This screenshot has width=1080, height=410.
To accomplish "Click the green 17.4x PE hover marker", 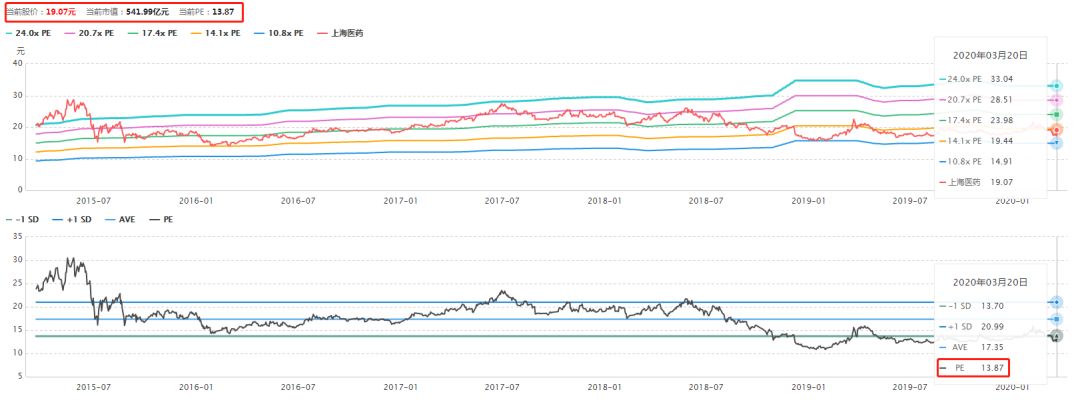I will [x=1056, y=114].
